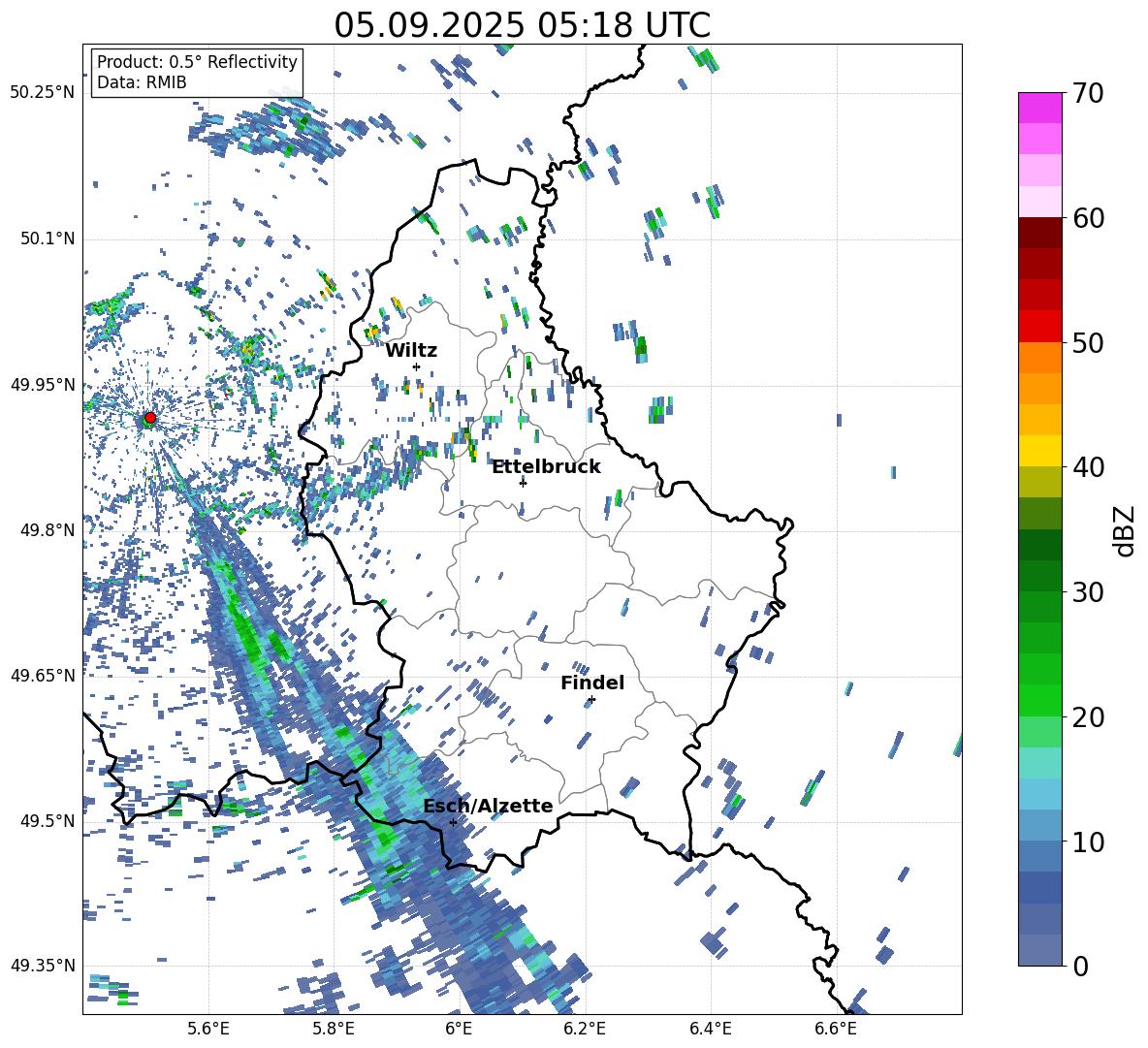Screen dimensions: 1148x1048
Task: Click the 'Data: RMIB' legend text
Action: pyautogui.click(x=142, y=82)
